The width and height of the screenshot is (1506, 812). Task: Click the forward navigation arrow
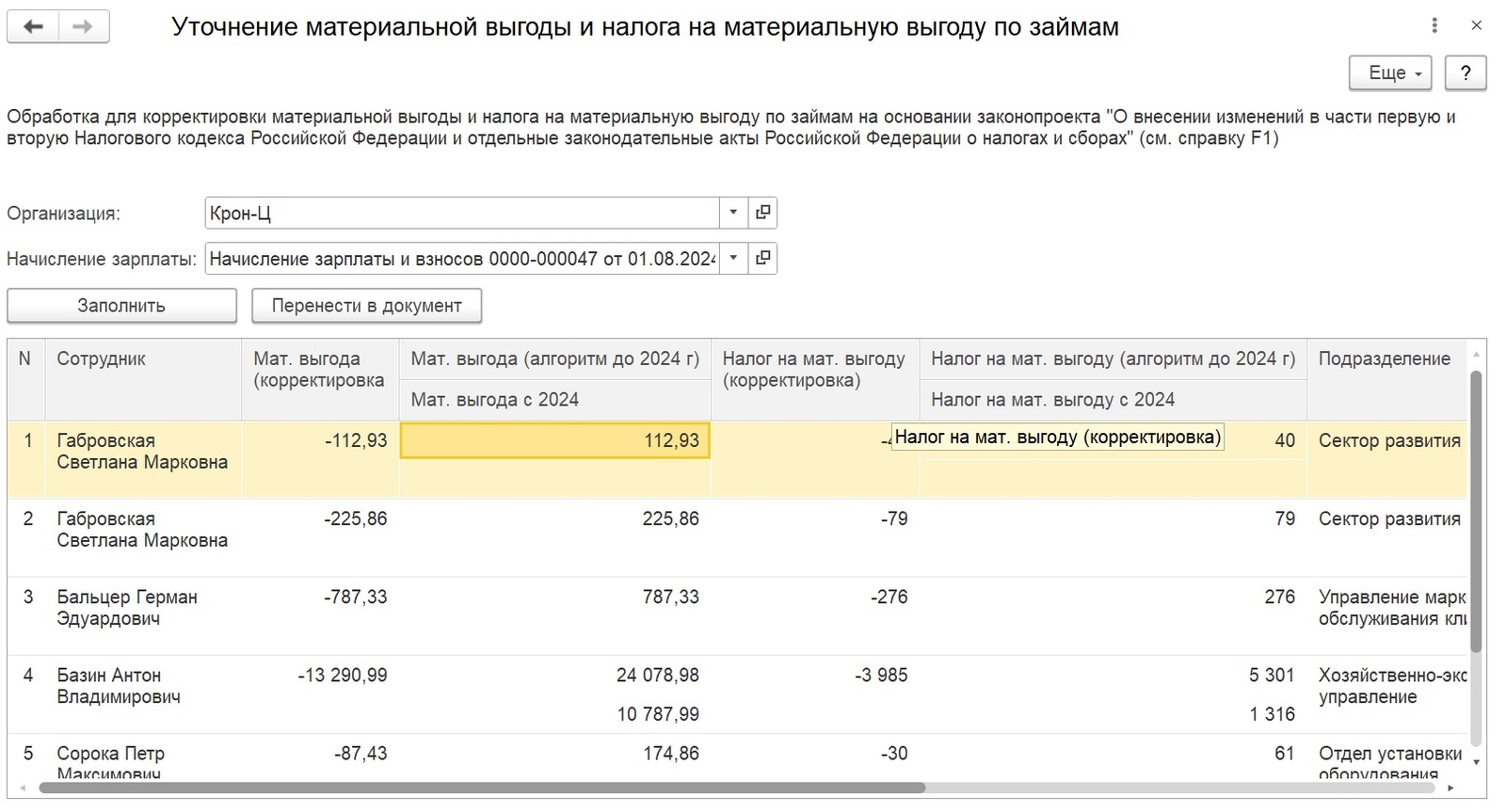tap(84, 26)
